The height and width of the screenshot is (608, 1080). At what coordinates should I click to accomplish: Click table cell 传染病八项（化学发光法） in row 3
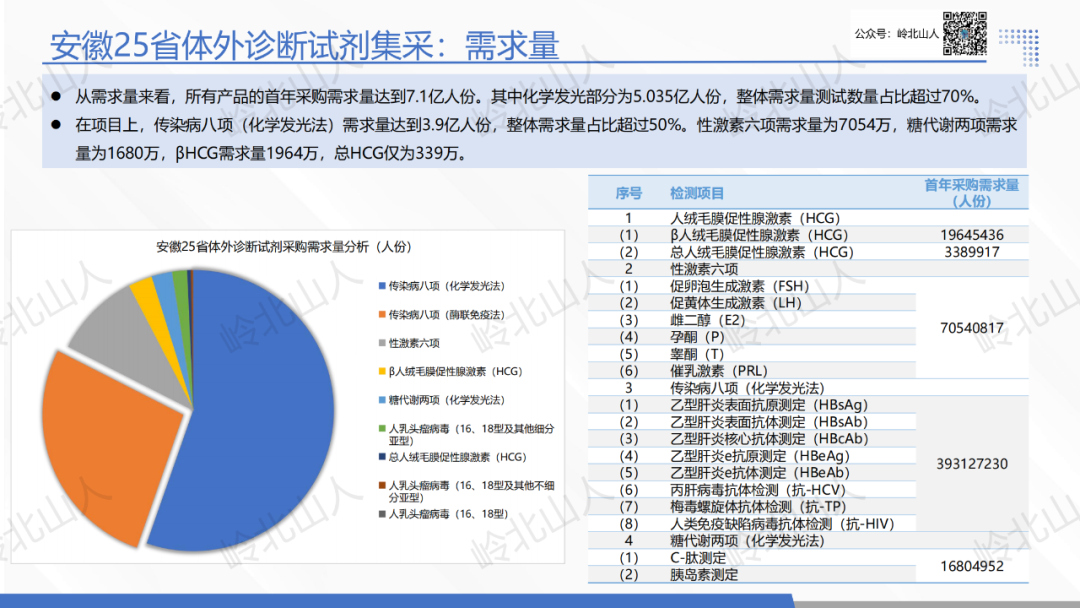[x=747, y=388]
